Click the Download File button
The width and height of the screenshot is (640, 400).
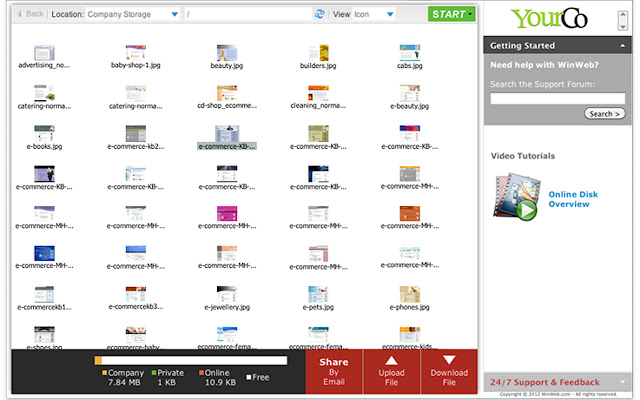click(449, 371)
